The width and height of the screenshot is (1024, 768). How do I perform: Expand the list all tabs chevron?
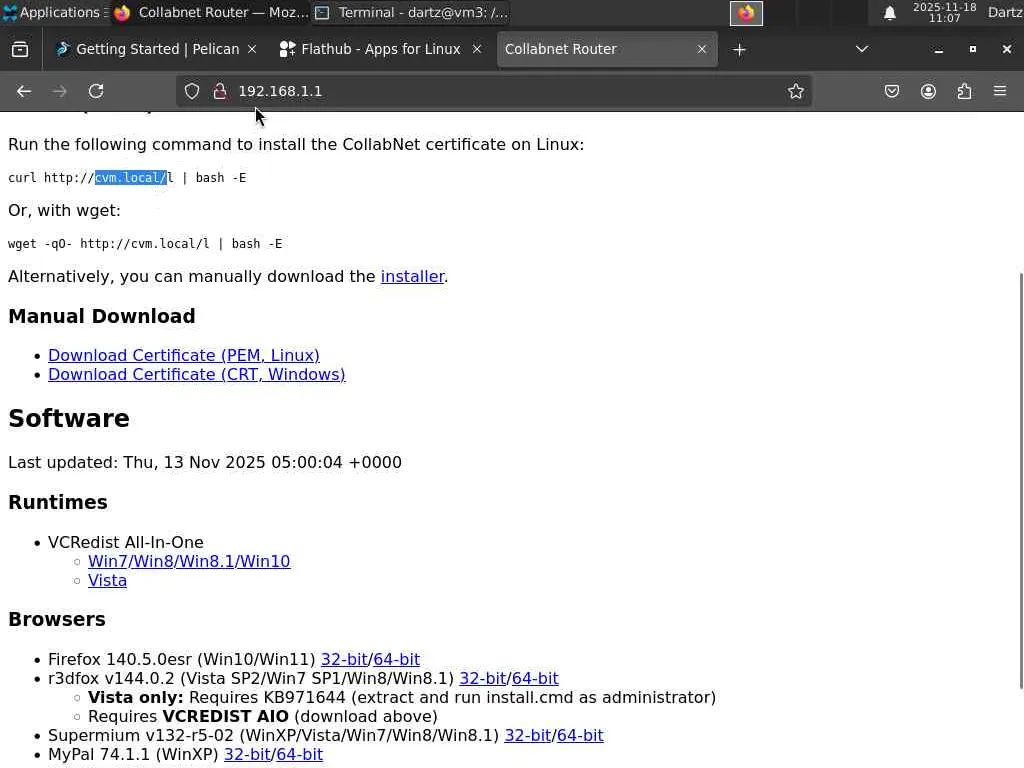862,50
